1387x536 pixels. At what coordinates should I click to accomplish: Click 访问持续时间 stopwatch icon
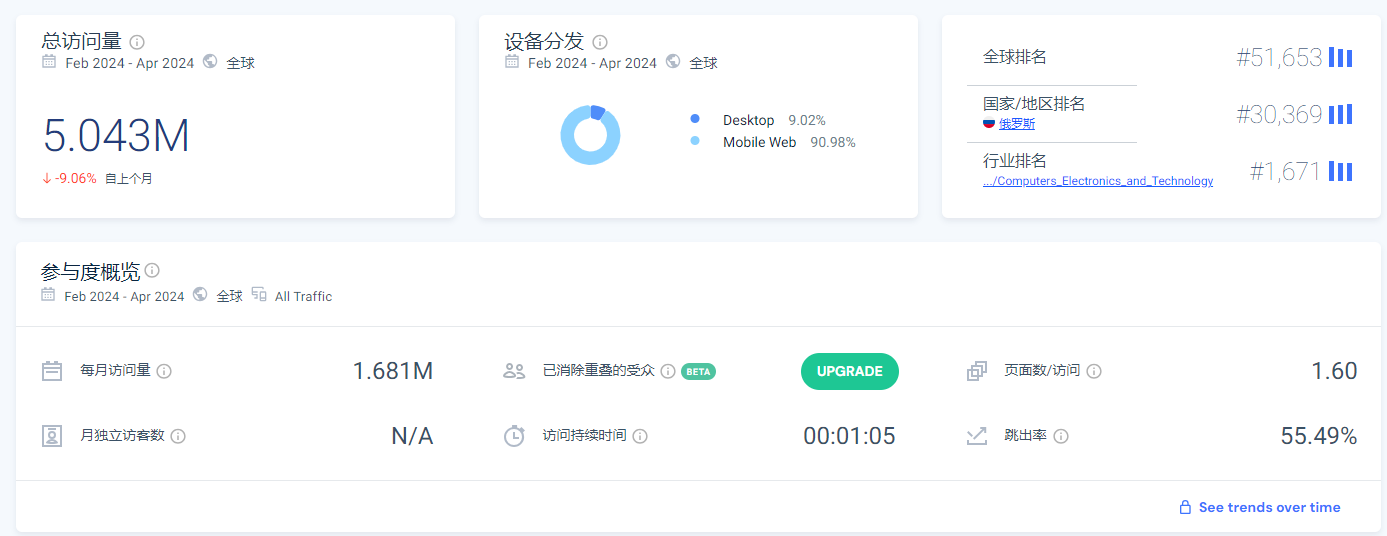tap(514, 436)
